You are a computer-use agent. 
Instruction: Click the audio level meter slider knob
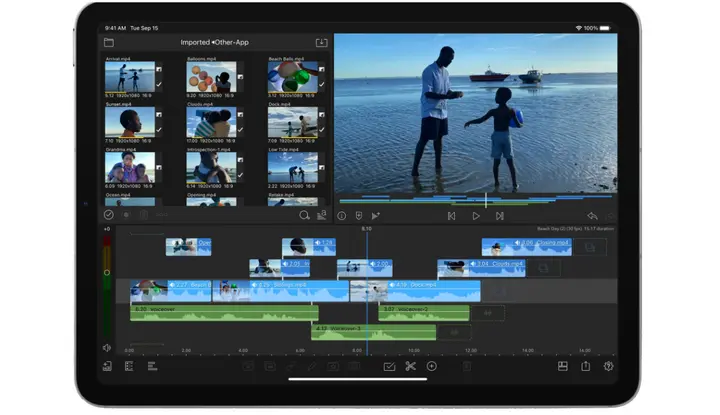107,273
